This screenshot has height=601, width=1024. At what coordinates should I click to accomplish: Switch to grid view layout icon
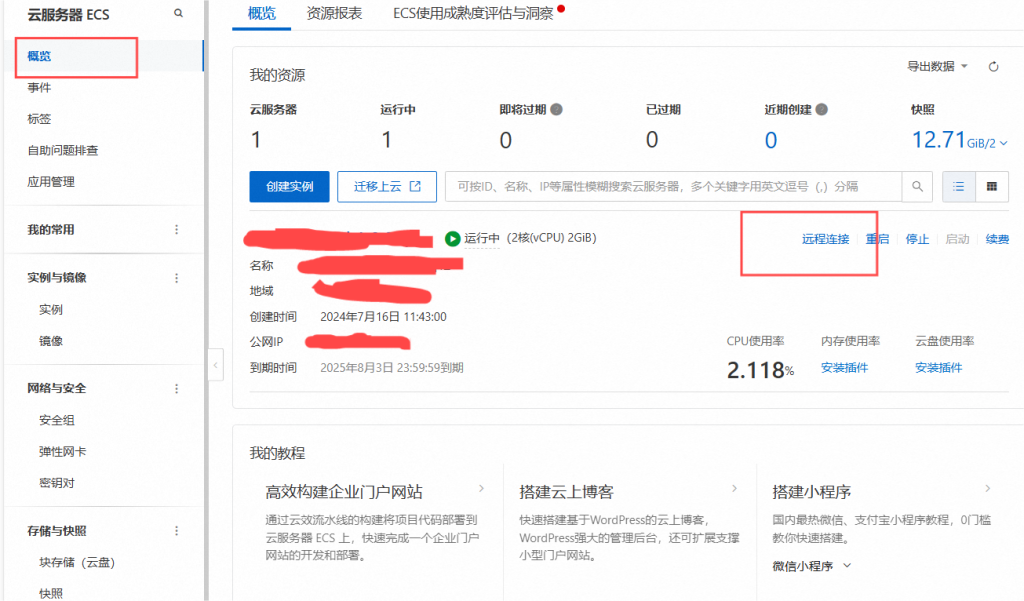(992, 186)
